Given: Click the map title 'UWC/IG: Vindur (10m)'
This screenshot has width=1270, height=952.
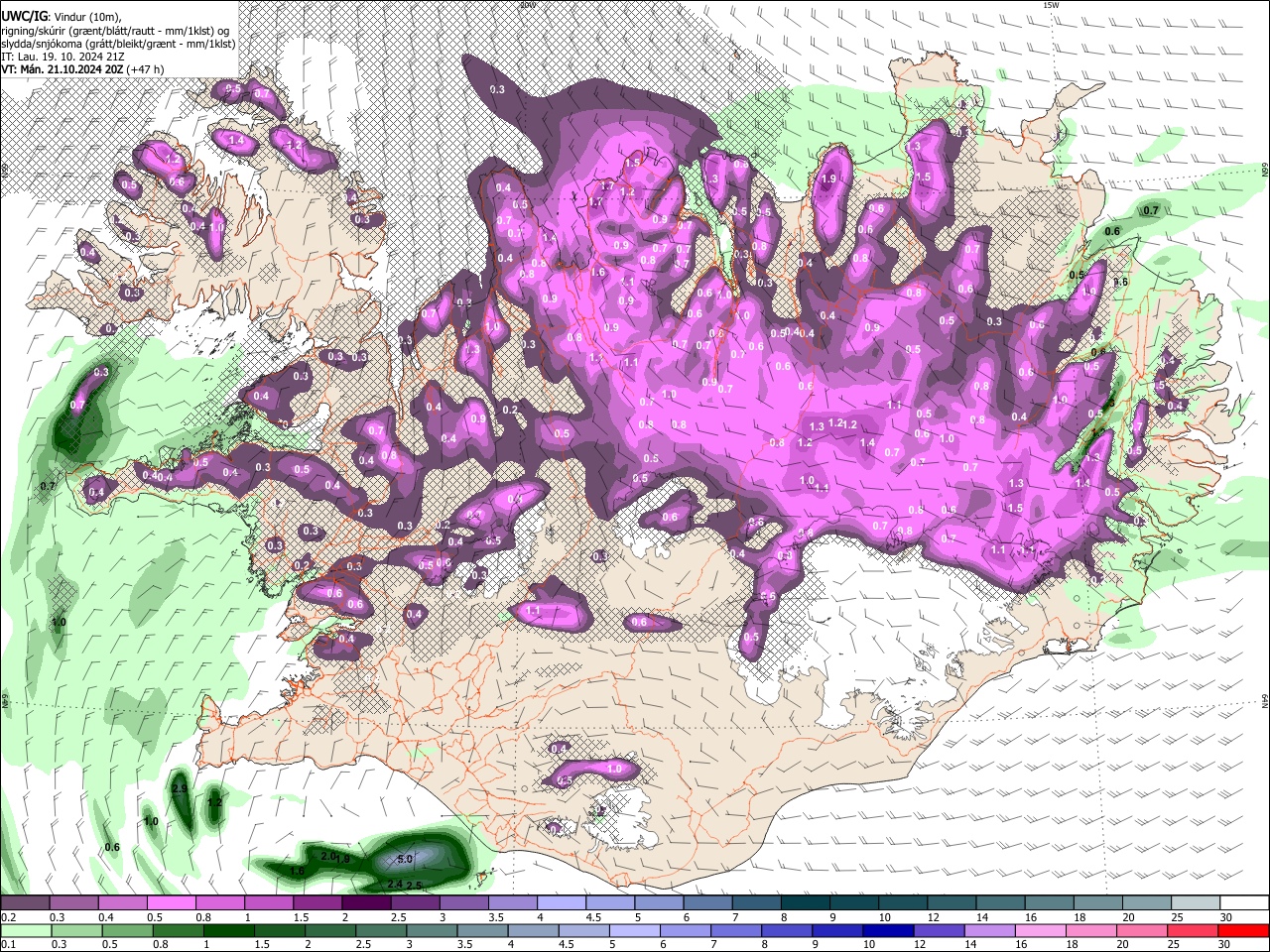Looking at the screenshot, I should (x=61, y=16).
